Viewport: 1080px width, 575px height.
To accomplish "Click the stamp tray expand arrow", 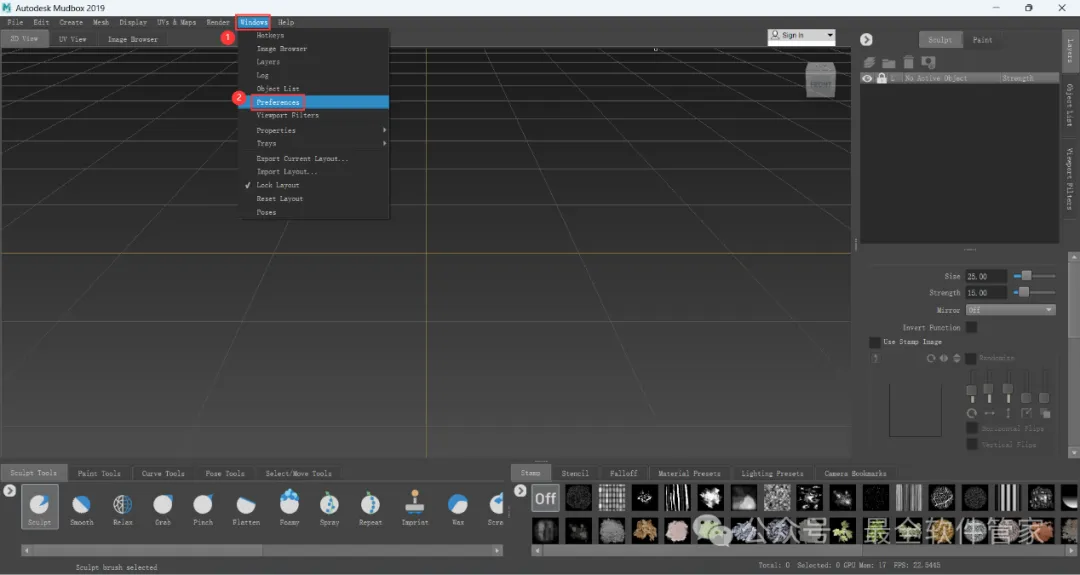I will [x=521, y=490].
